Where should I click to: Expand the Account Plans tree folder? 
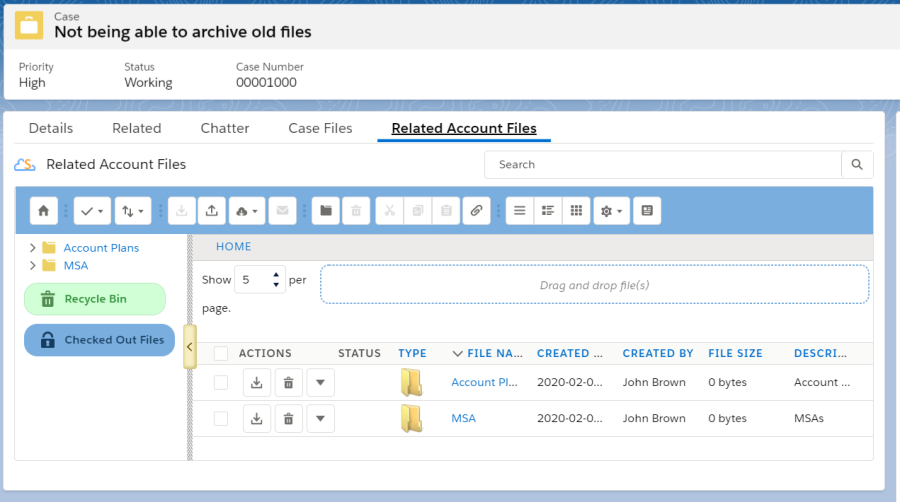[33, 248]
